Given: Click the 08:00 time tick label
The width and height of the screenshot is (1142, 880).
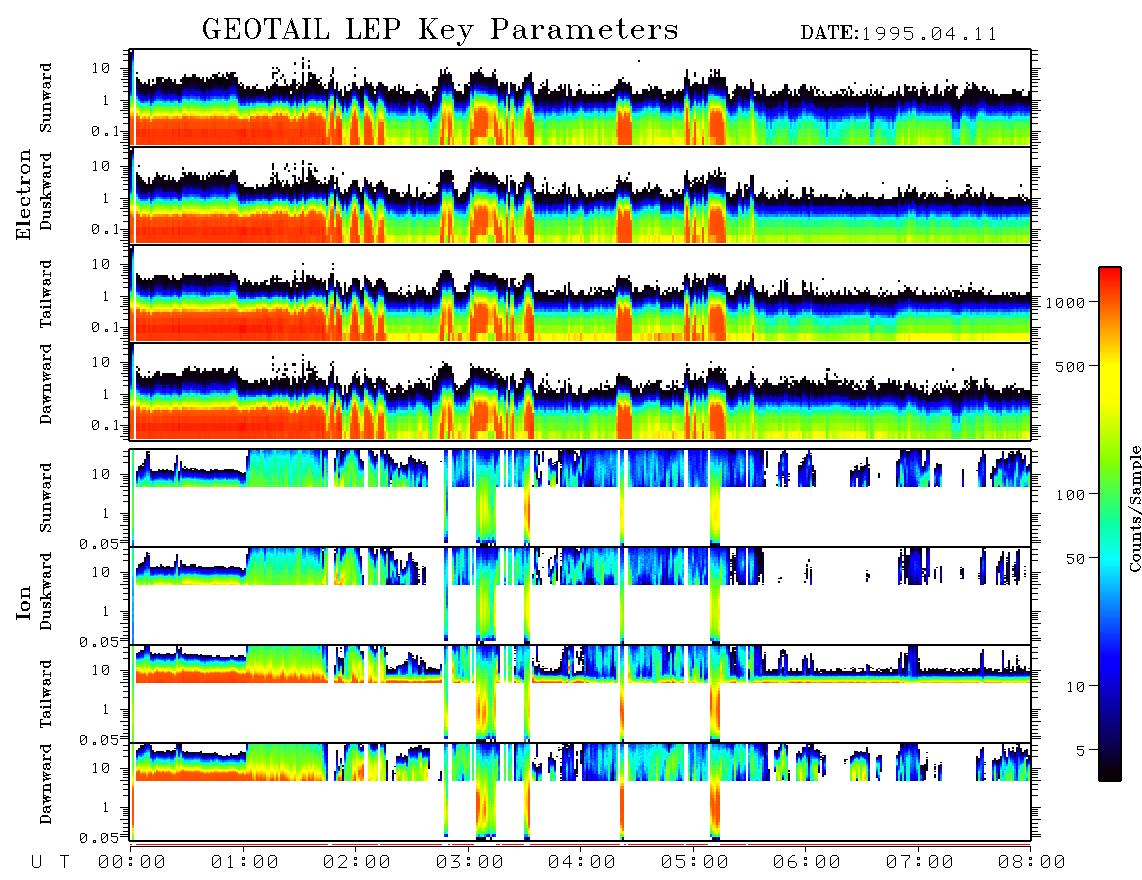Looking at the screenshot, I should pos(1032,862).
